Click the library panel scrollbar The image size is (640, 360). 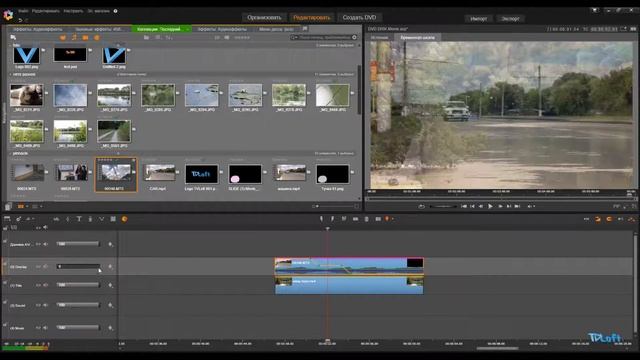(359, 90)
